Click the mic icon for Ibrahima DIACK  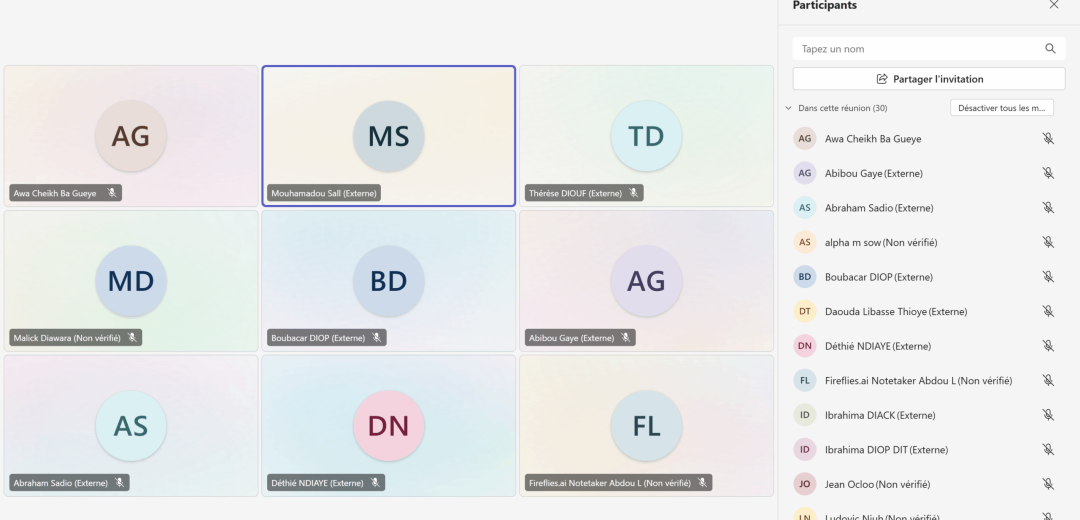1048,415
